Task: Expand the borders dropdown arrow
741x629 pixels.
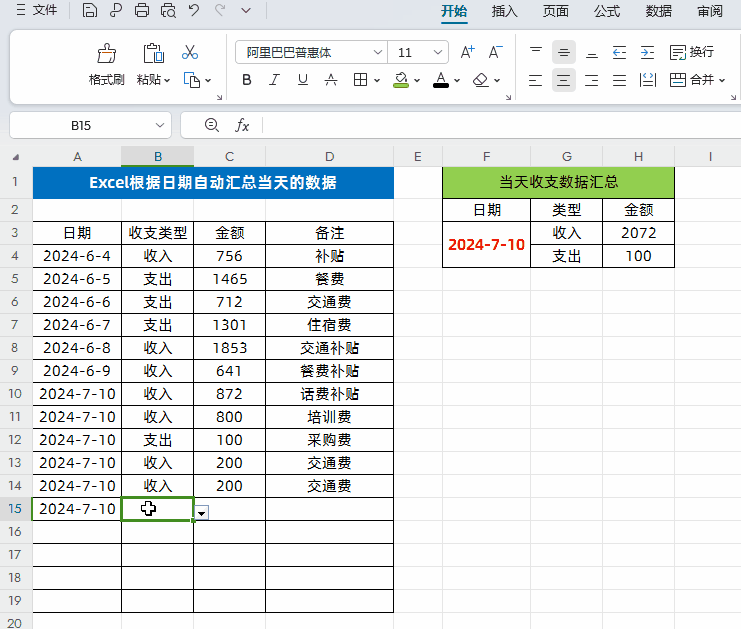Action: 377,80
